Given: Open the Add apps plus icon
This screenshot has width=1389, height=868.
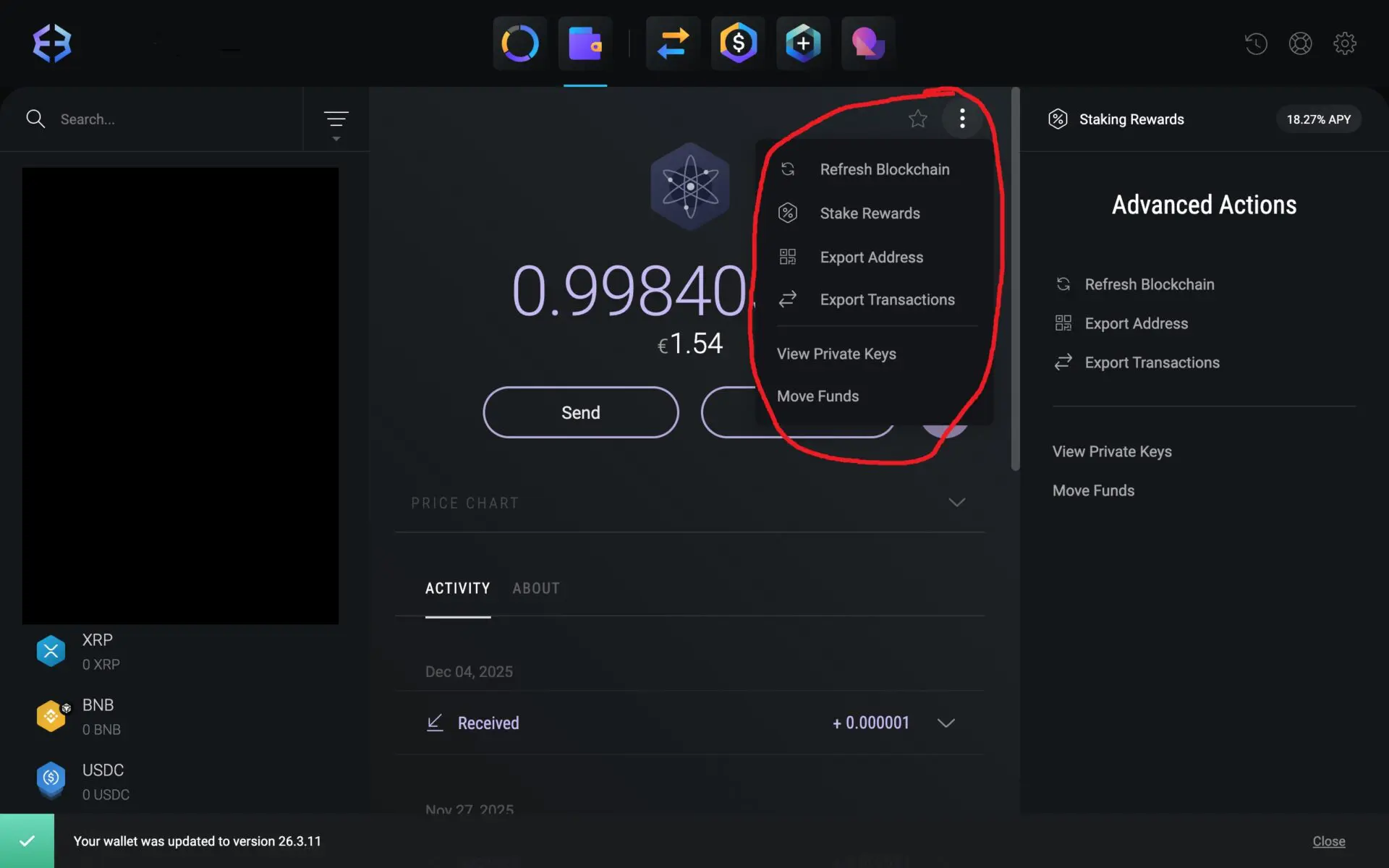Looking at the screenshot, I should pos(803,43).
